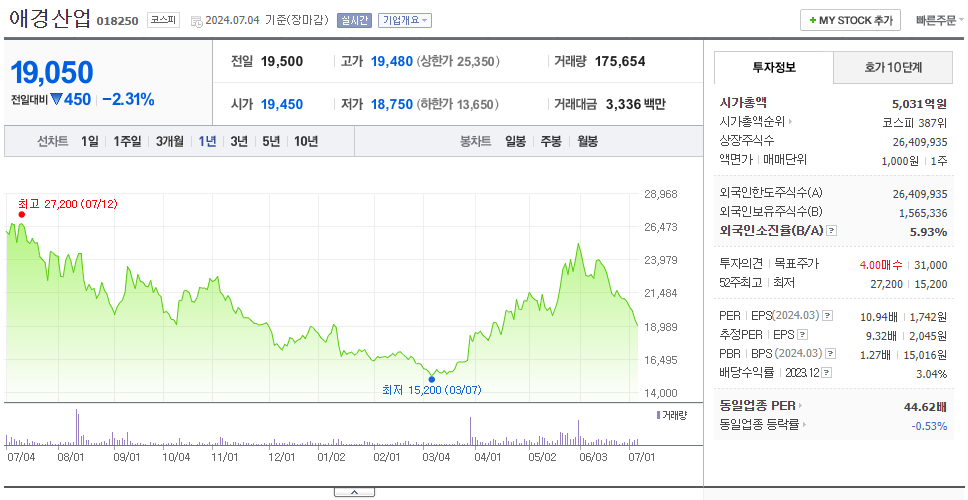Click help icon next to PBR BPS(2024.03)
The image size is (968, 500).
coord(831,354)
